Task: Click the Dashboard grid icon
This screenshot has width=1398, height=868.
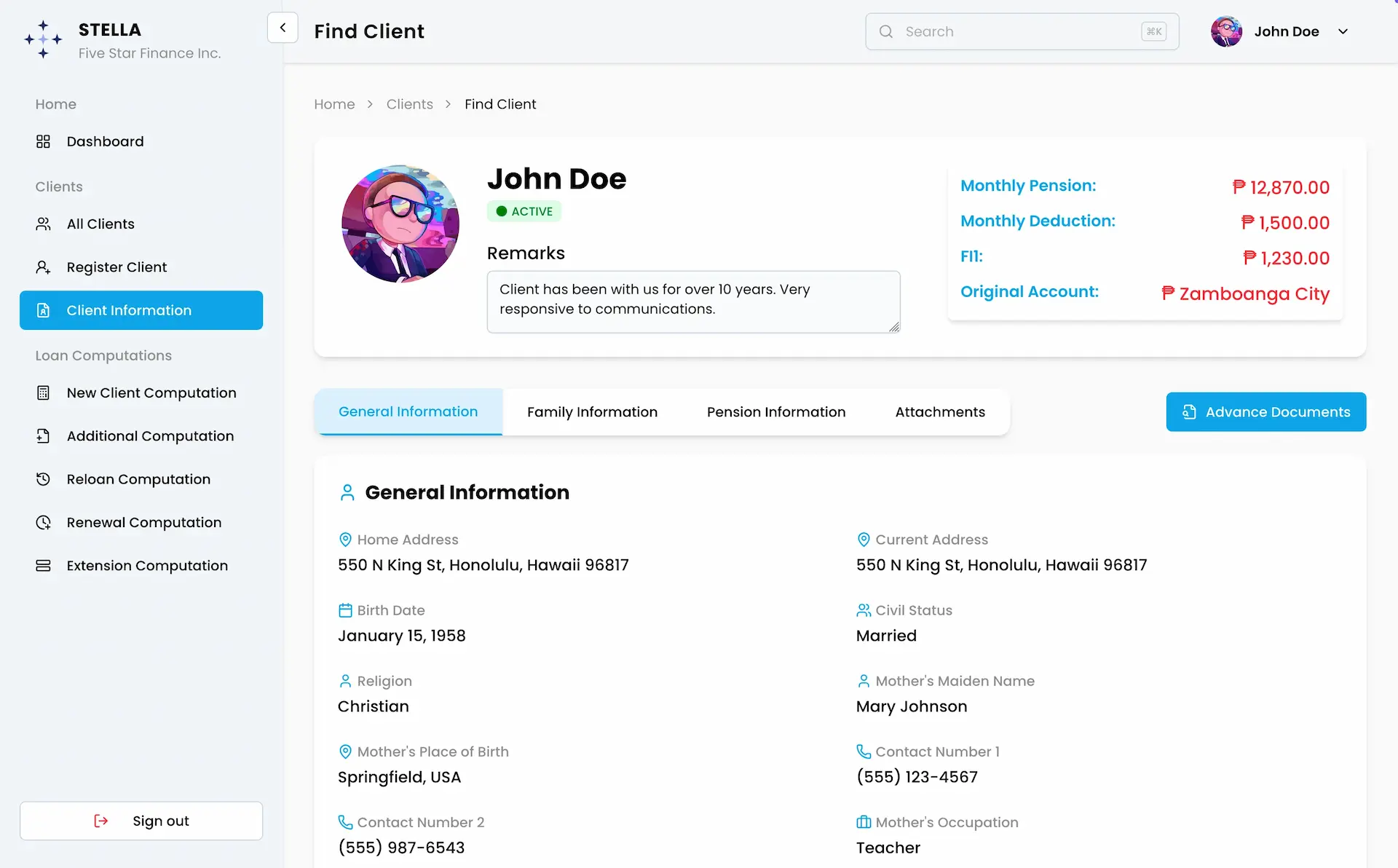Action: [43, 141]
